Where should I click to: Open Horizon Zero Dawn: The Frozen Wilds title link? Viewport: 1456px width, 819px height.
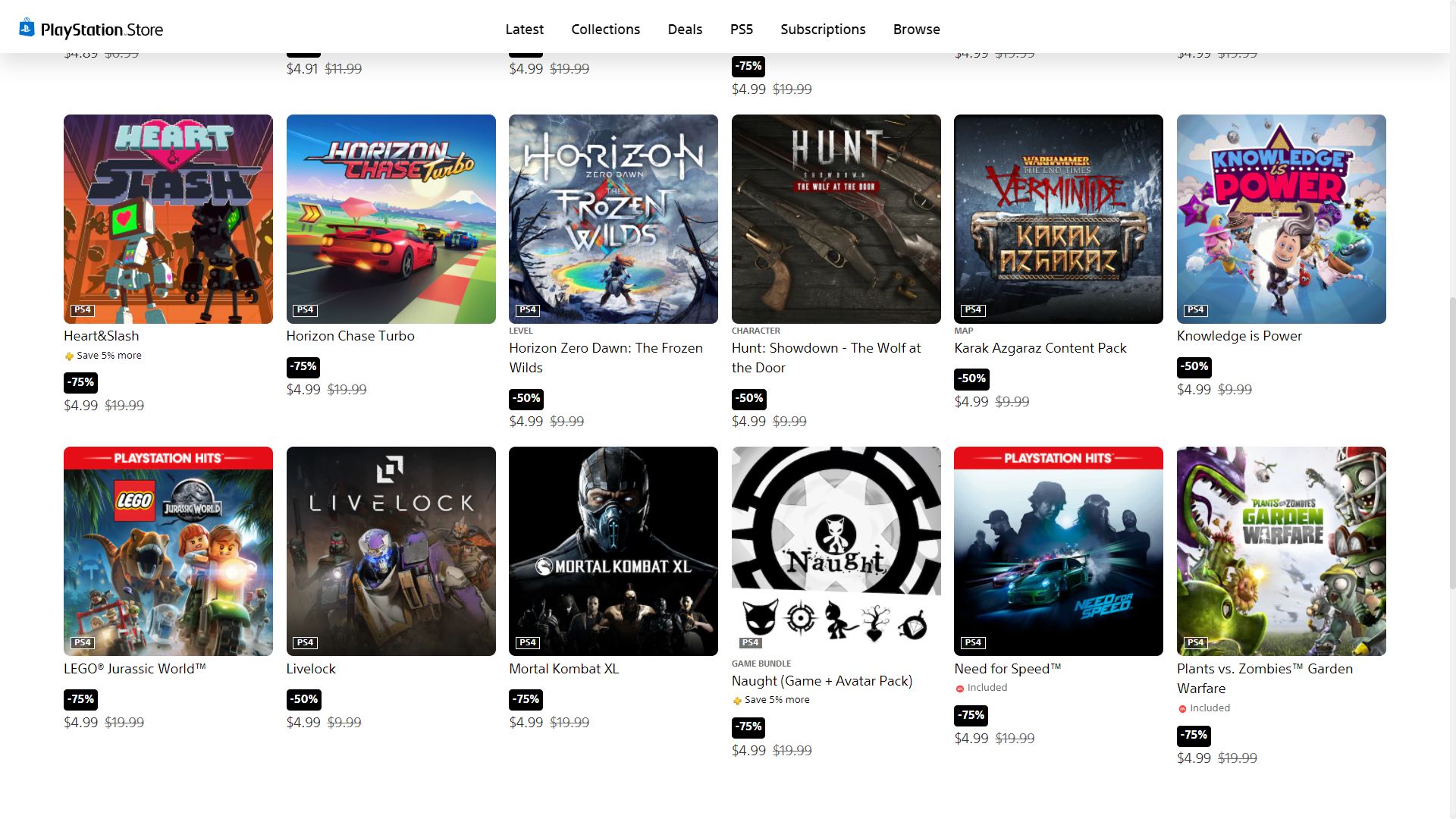point(606,358)
